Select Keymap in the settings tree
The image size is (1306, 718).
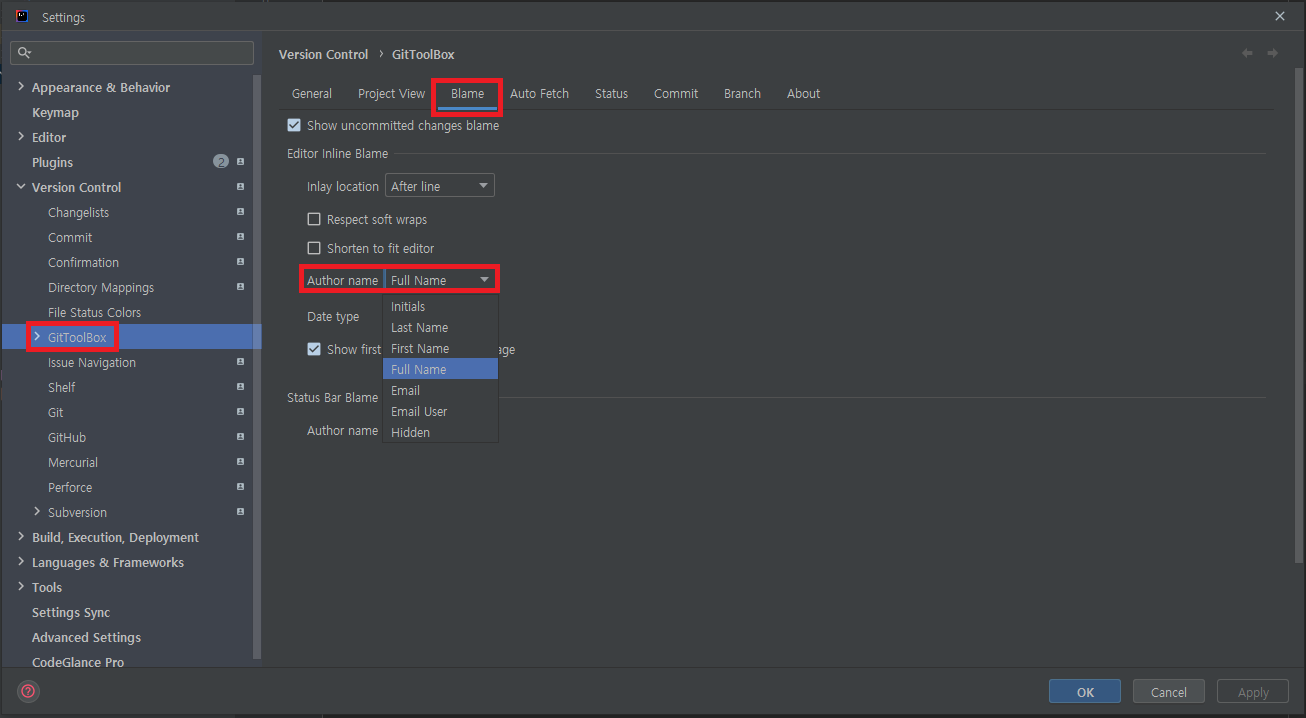pyautogui.click(x=55, y=112)
